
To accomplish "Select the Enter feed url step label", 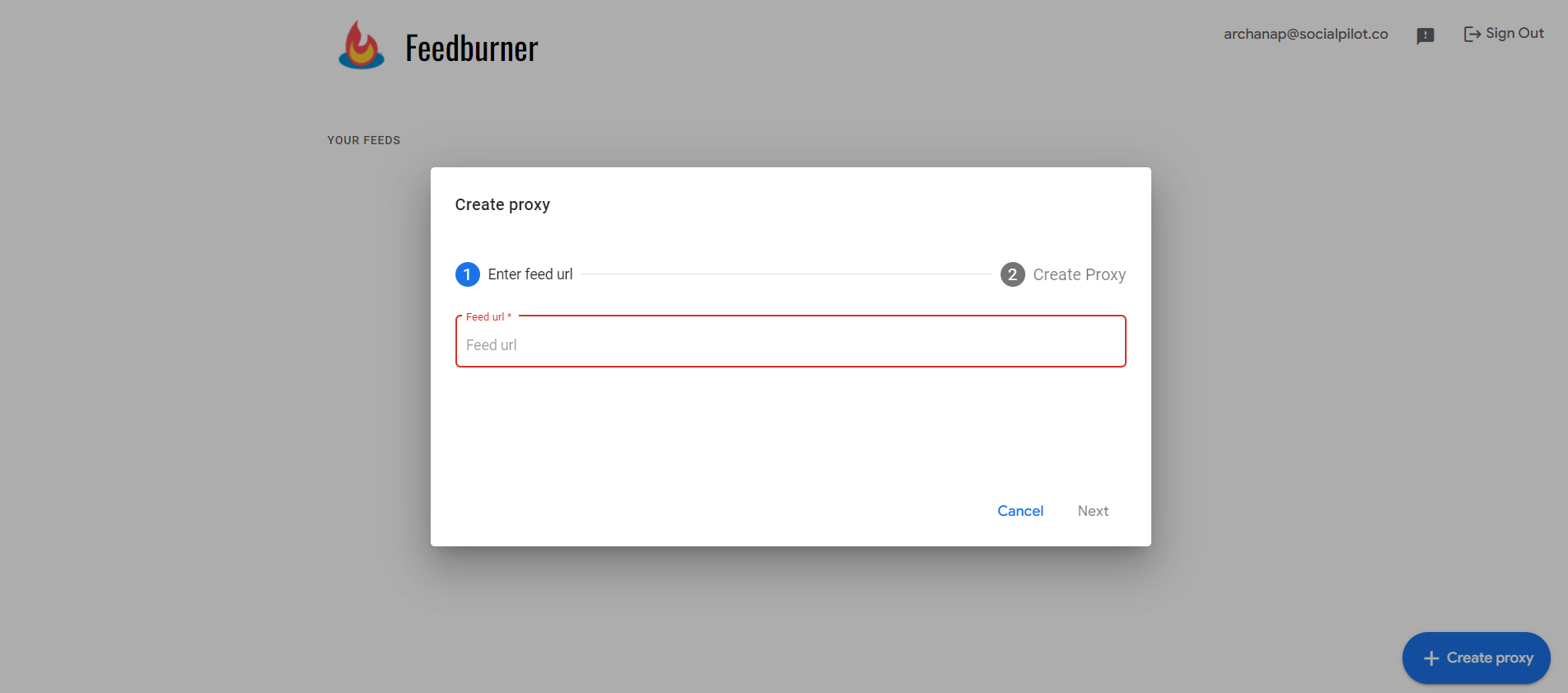I will click(530, 274).
